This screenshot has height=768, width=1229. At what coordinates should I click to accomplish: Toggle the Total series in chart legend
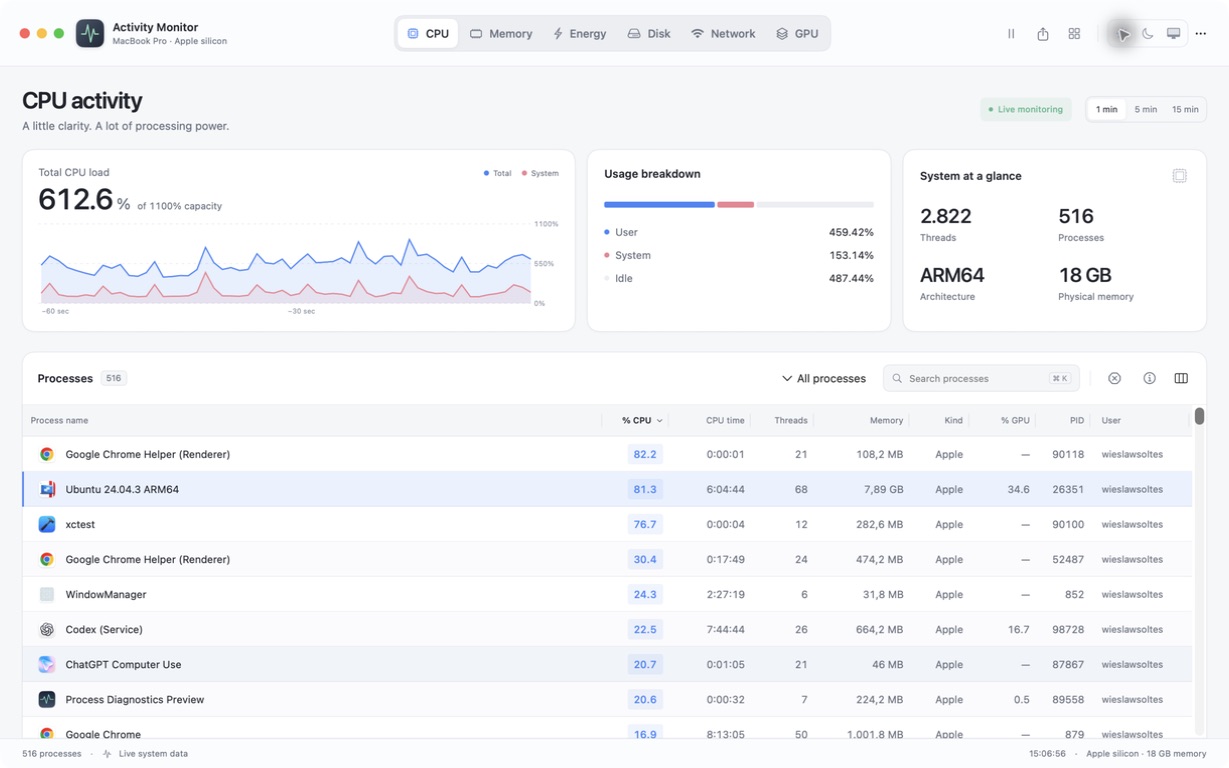497,173
